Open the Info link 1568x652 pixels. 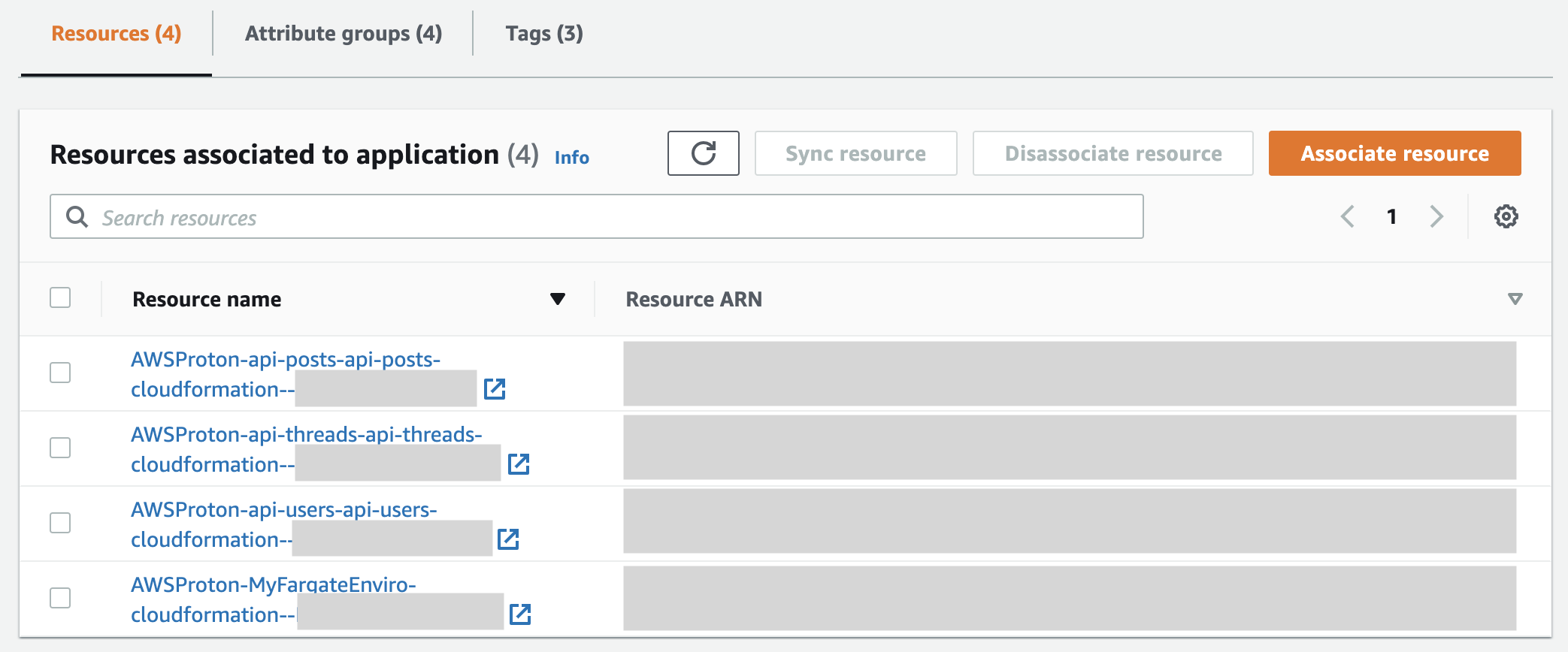[x=572, y=158]
